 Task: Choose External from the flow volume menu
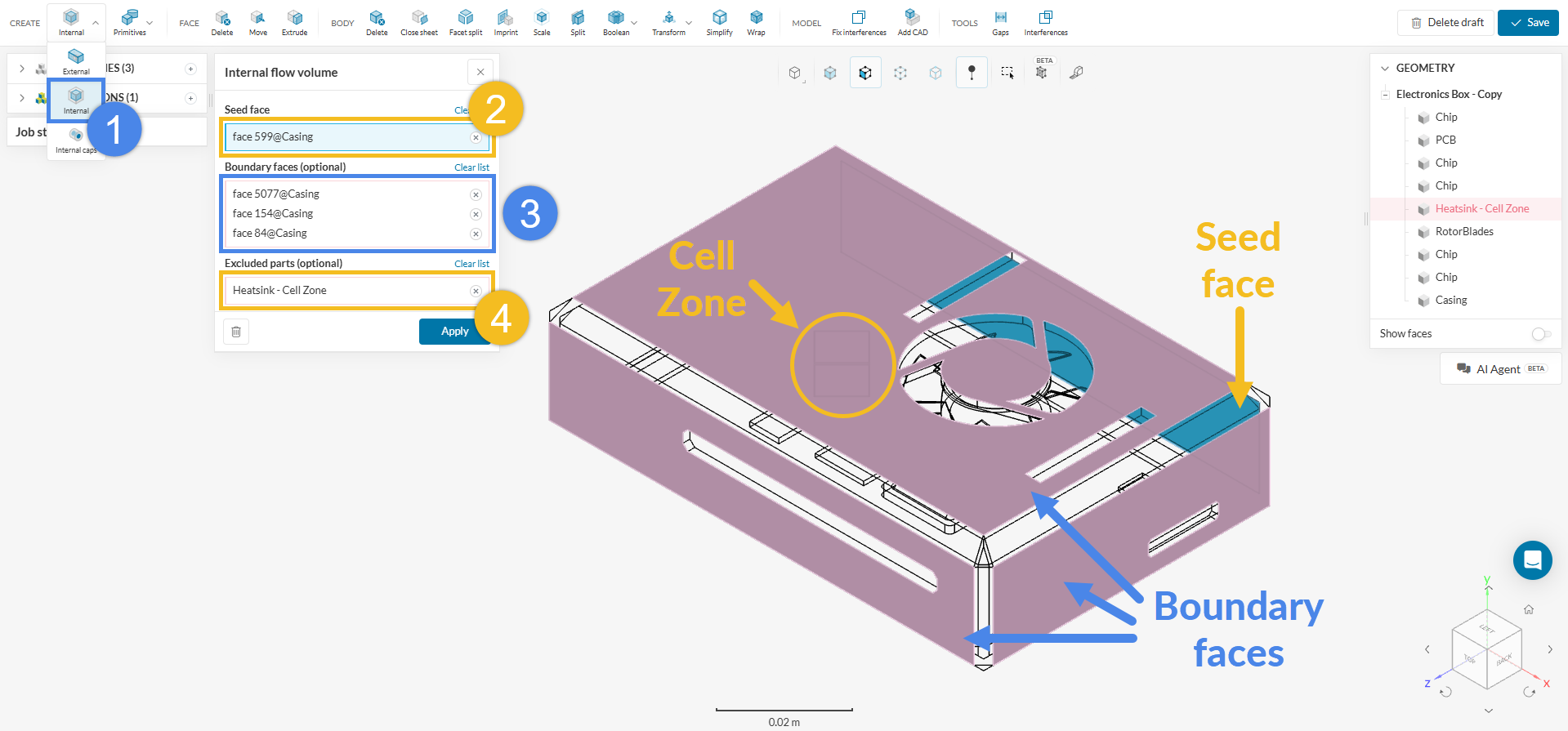coord(76,61)
